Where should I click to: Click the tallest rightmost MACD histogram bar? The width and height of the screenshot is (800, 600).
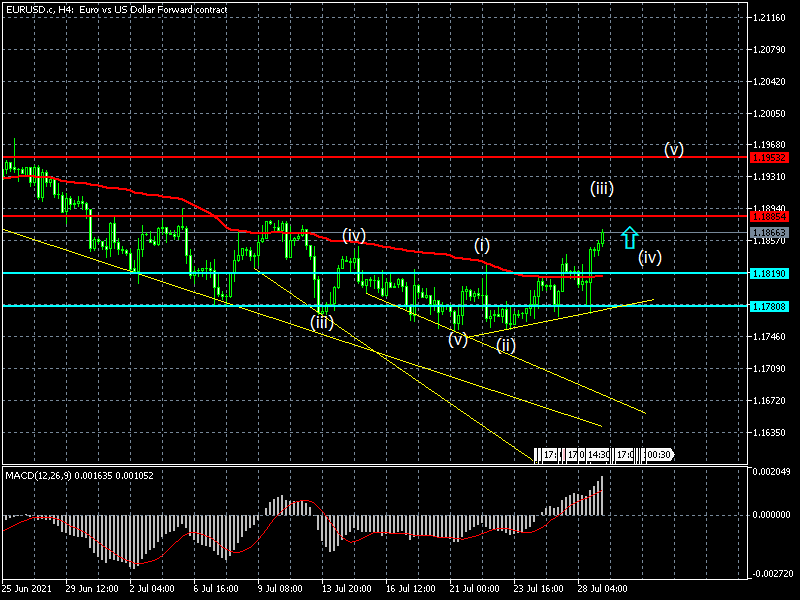(x=603, y=497)
